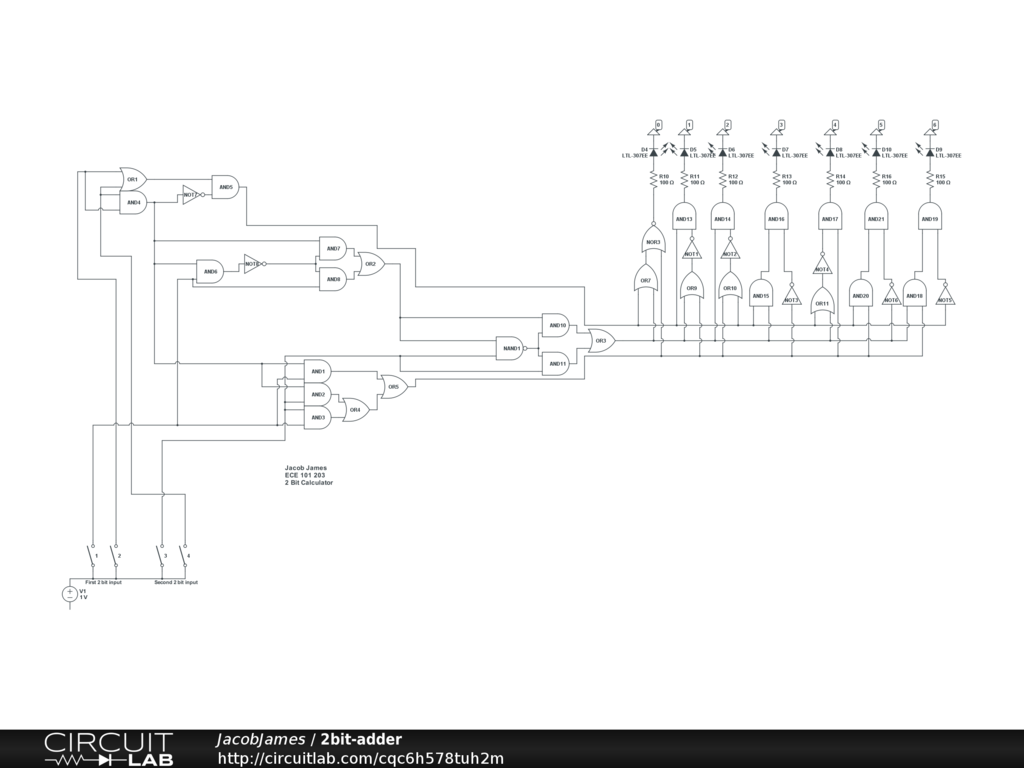
Task: Click the V1 voltage source
Action: click(70, 594)
